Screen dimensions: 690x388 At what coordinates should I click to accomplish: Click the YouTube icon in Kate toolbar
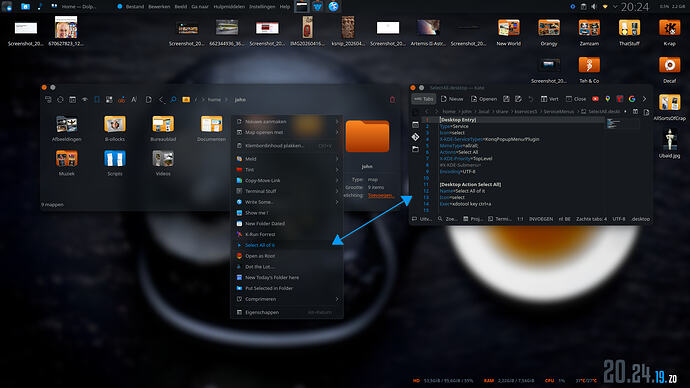(x=595, y=99)
